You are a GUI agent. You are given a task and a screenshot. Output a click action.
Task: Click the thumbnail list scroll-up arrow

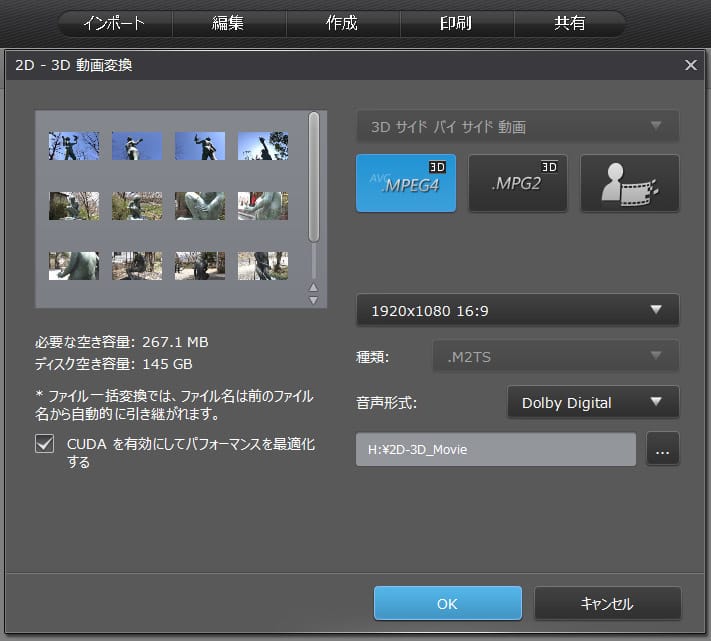click(313, 287)
